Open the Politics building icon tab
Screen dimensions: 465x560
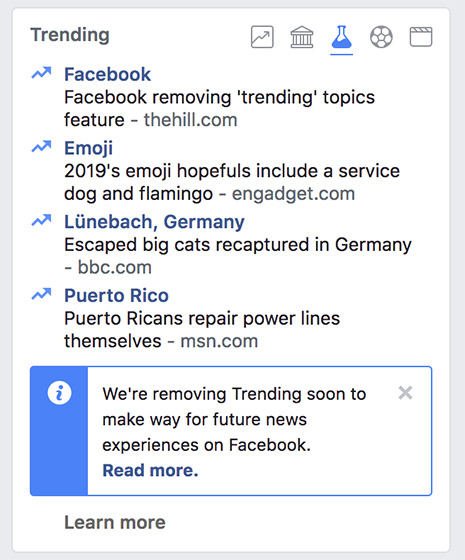tap(302, 37)
